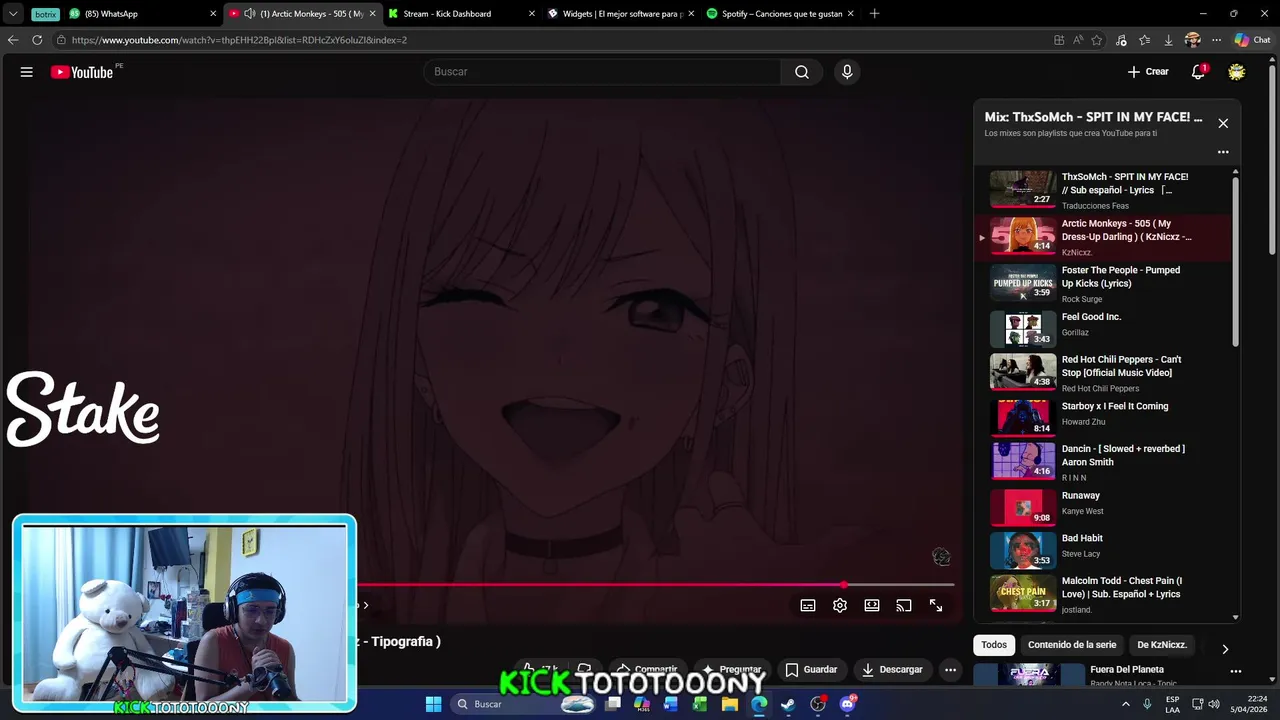This screenshot has width=1280, height=720.
Task: Focus the YouTube Buscar search field
Action: (603, 72)
